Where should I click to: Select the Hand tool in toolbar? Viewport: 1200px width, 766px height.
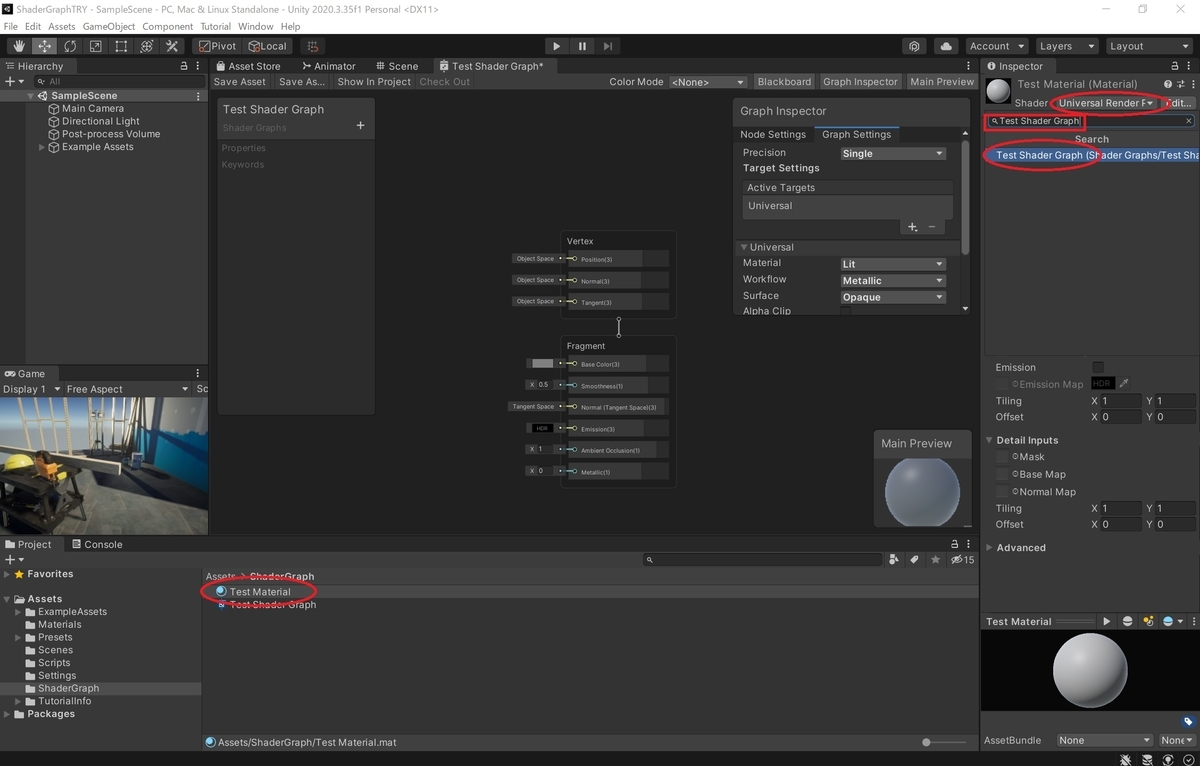click(19, 46)
